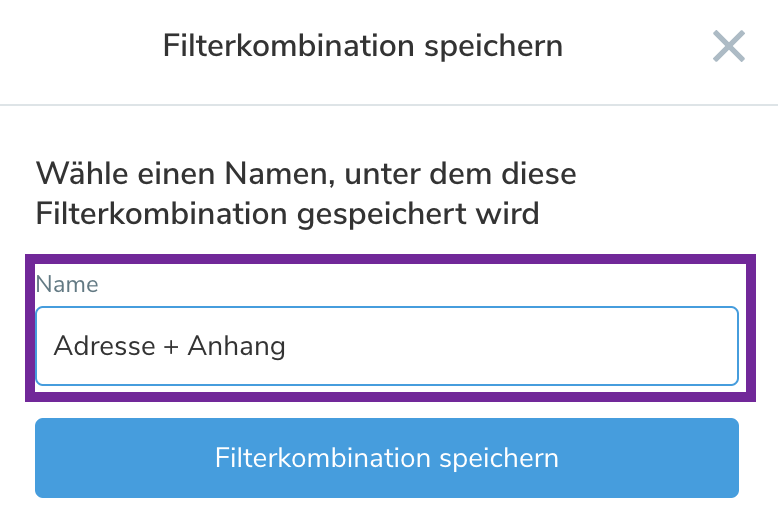The width and height of the screenshot is (778, 526).
Task: Save the filter combination named Adresse + Anhang
Action: (x=386, y=458)
